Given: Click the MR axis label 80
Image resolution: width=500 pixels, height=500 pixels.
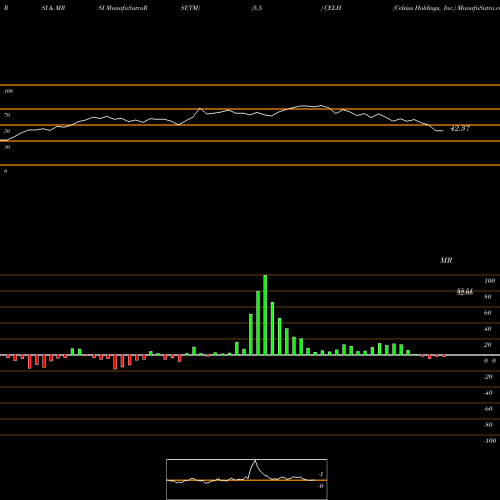Looking at the screenshot, I should click(x=487, y=297).
